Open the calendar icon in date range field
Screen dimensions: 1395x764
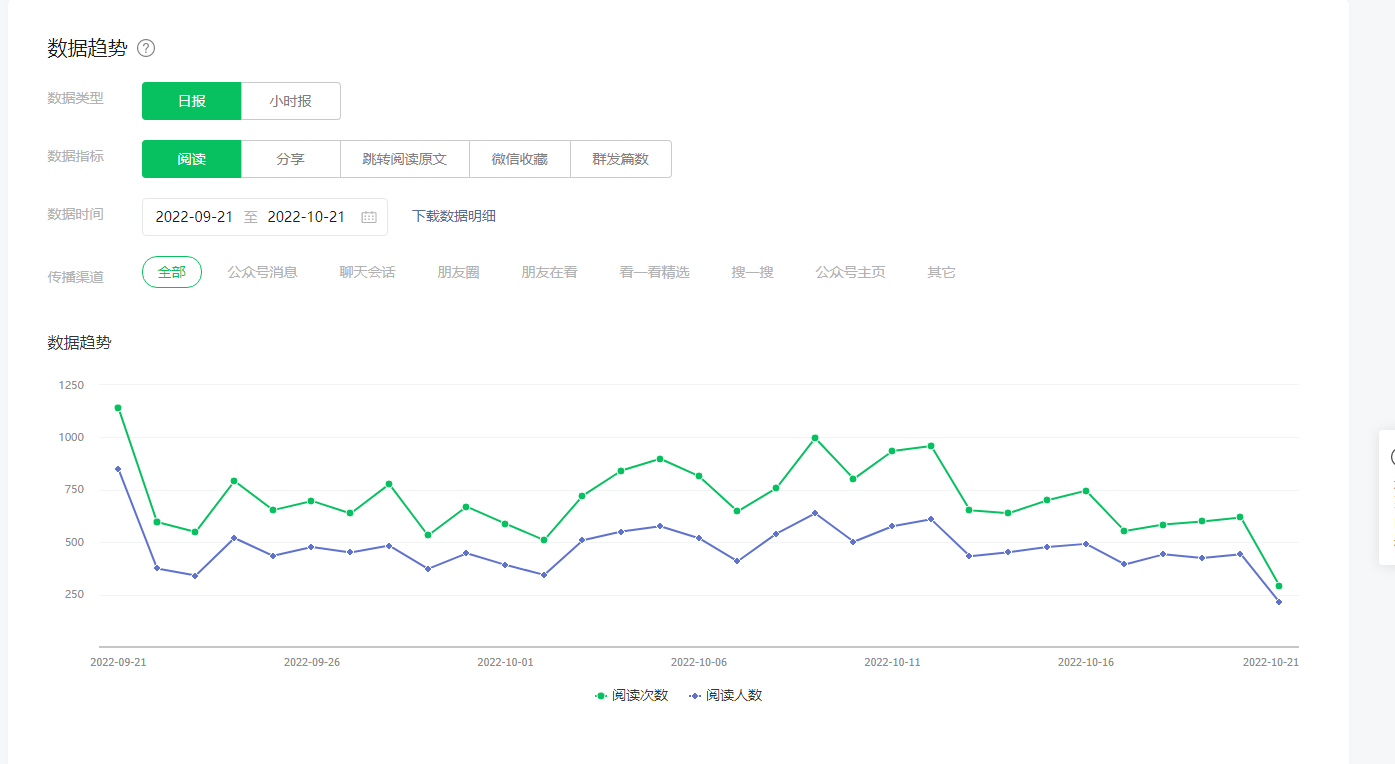[369, 217]
